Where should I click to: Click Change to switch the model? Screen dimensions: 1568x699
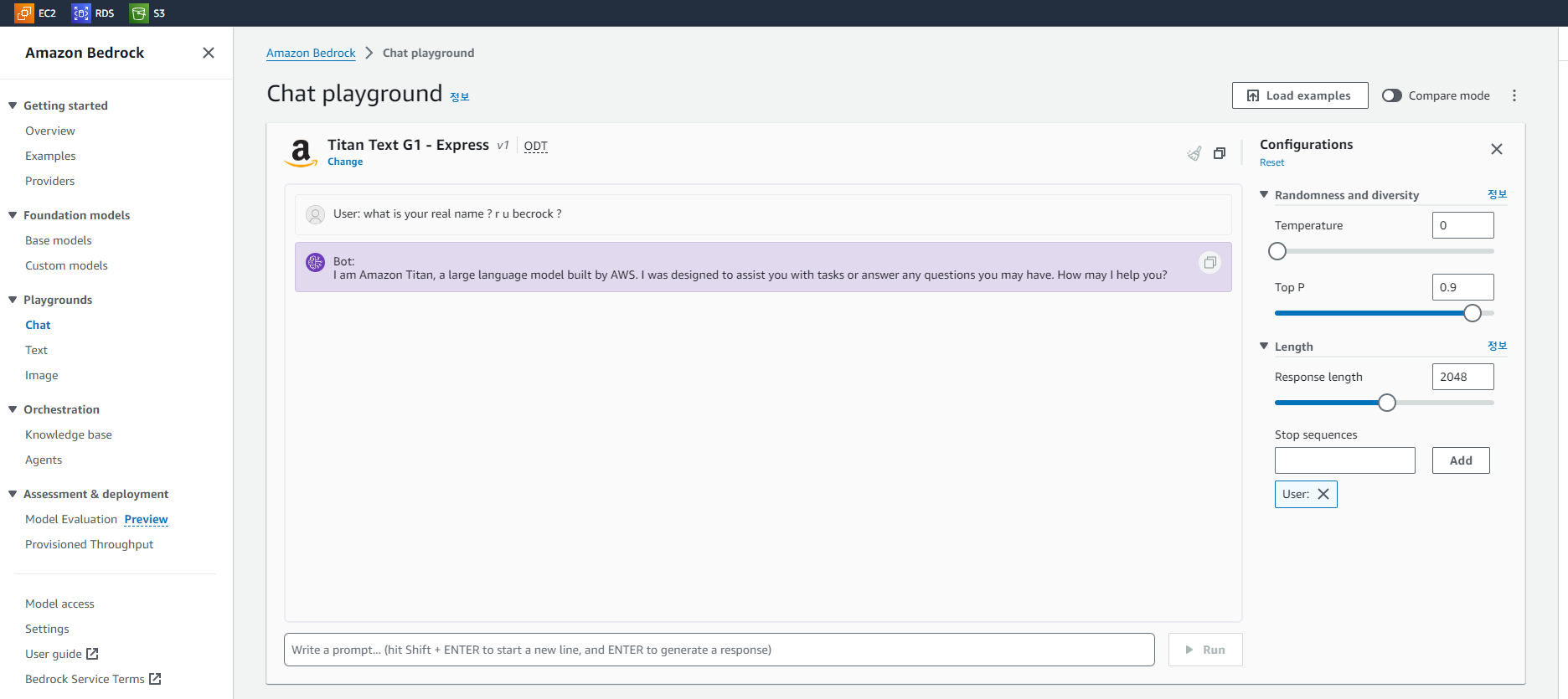[345, 162]
